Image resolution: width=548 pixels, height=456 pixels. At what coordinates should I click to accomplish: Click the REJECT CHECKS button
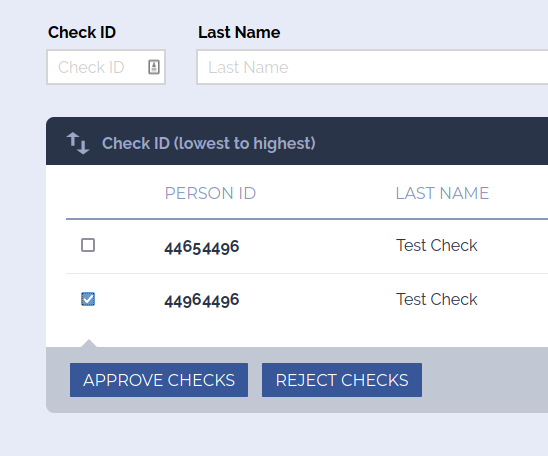(x=342, y=380)
